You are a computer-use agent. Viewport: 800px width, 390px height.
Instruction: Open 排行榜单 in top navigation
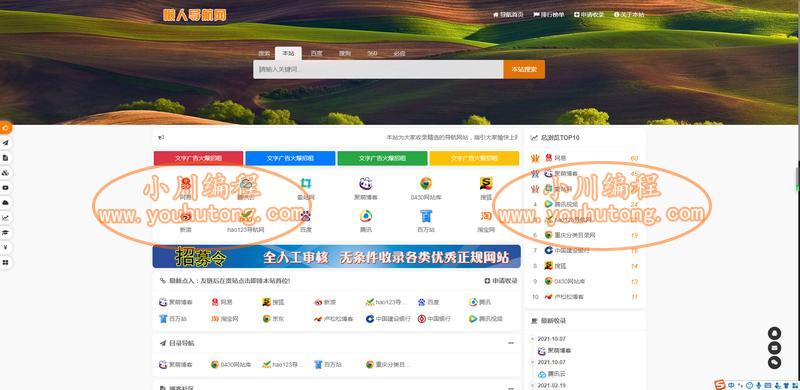coord(549,15)
